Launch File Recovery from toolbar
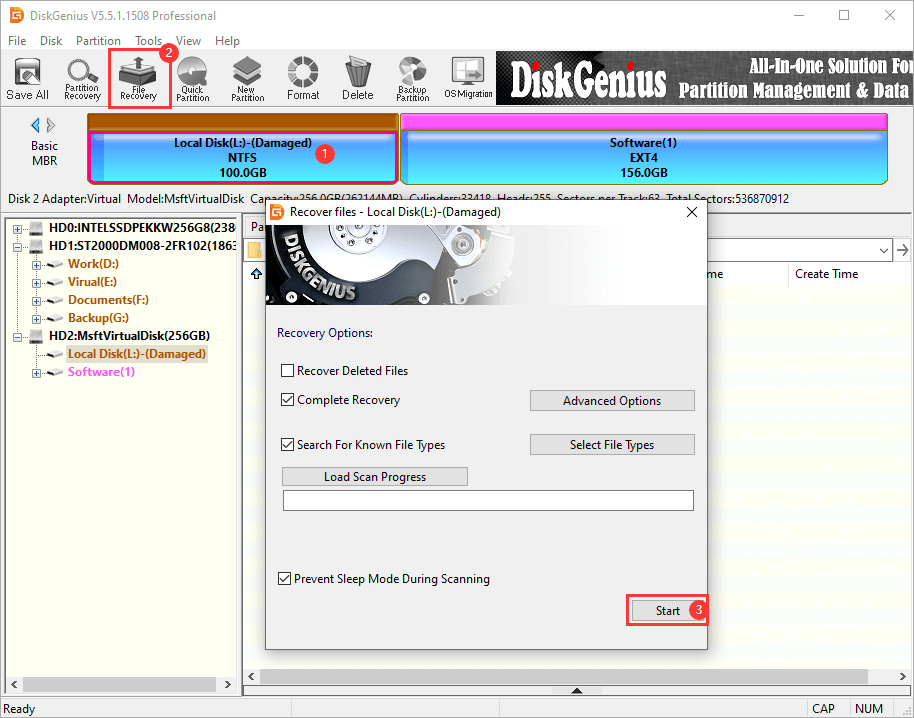Screen dimensions: 914x718 coord(138,79)
